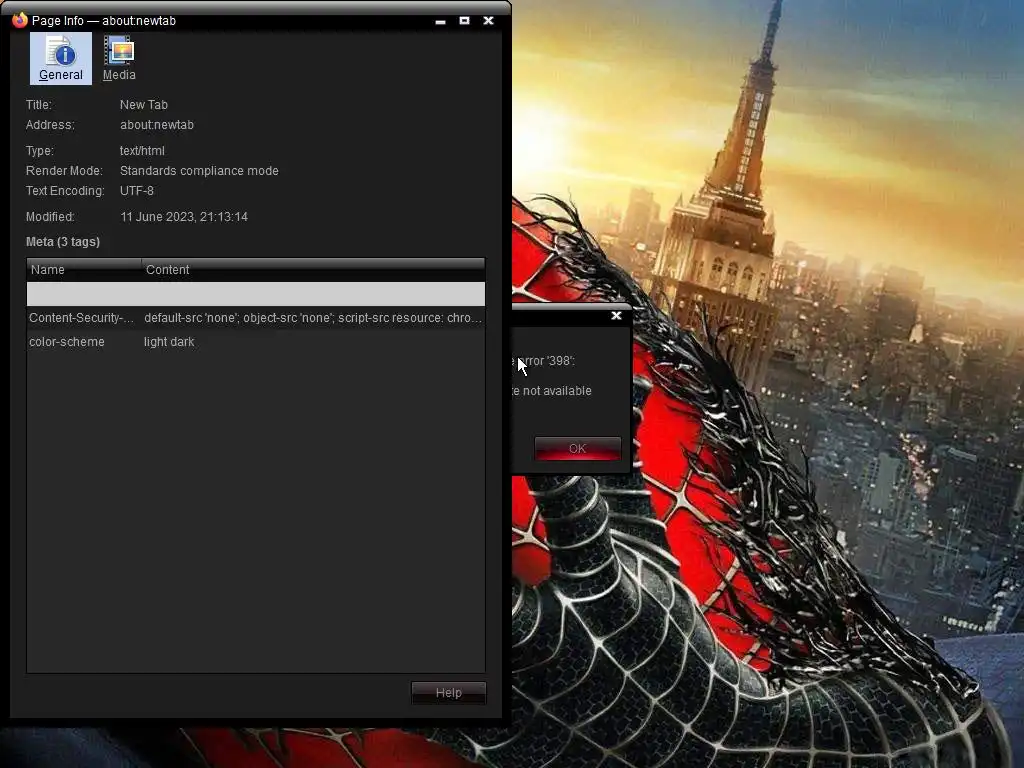The image size is (1024, 768).
Task: Click the 'New Tab' title value
Action: [144, 104]
